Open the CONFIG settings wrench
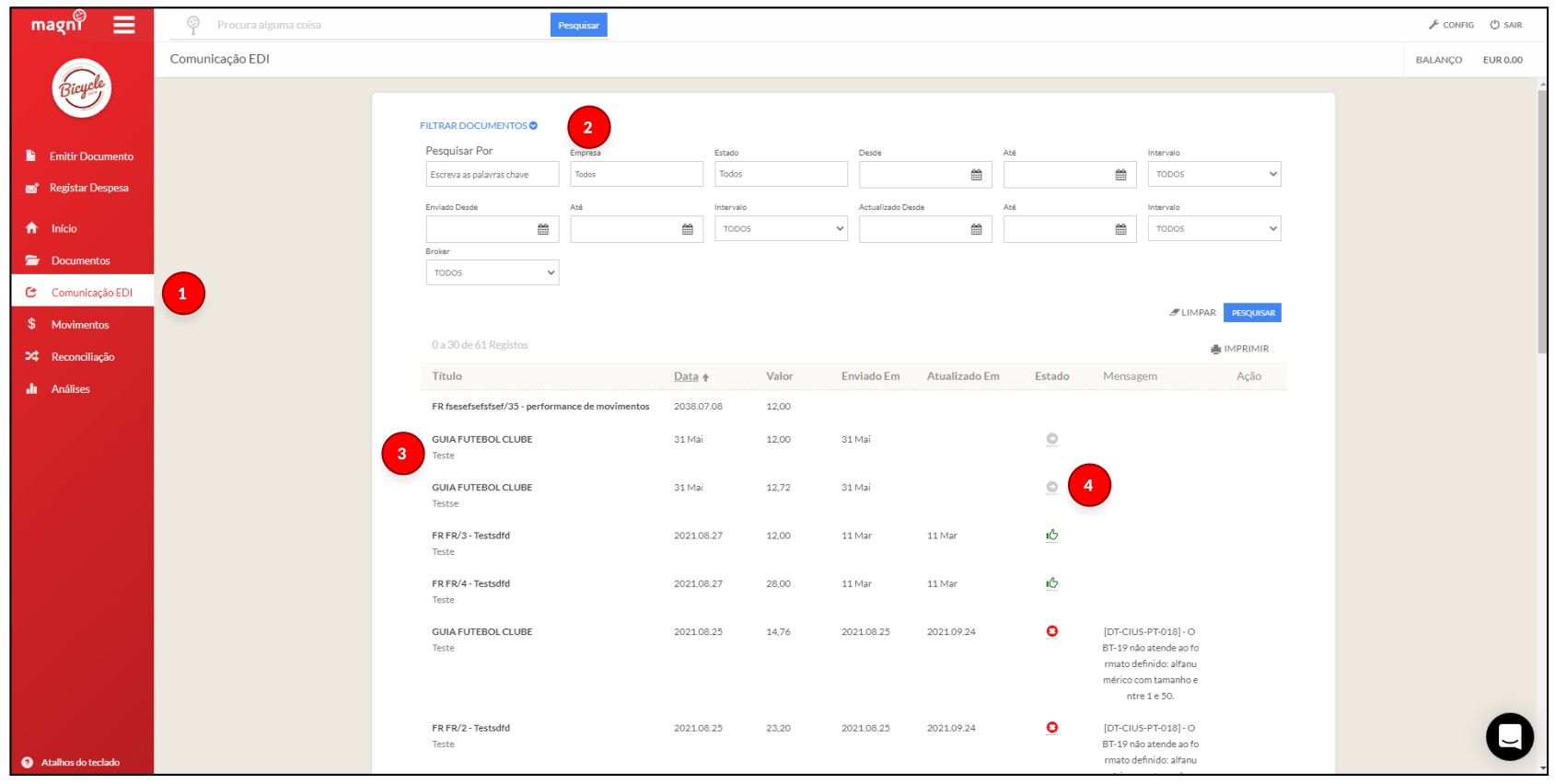 click(x=1451, y=25)
